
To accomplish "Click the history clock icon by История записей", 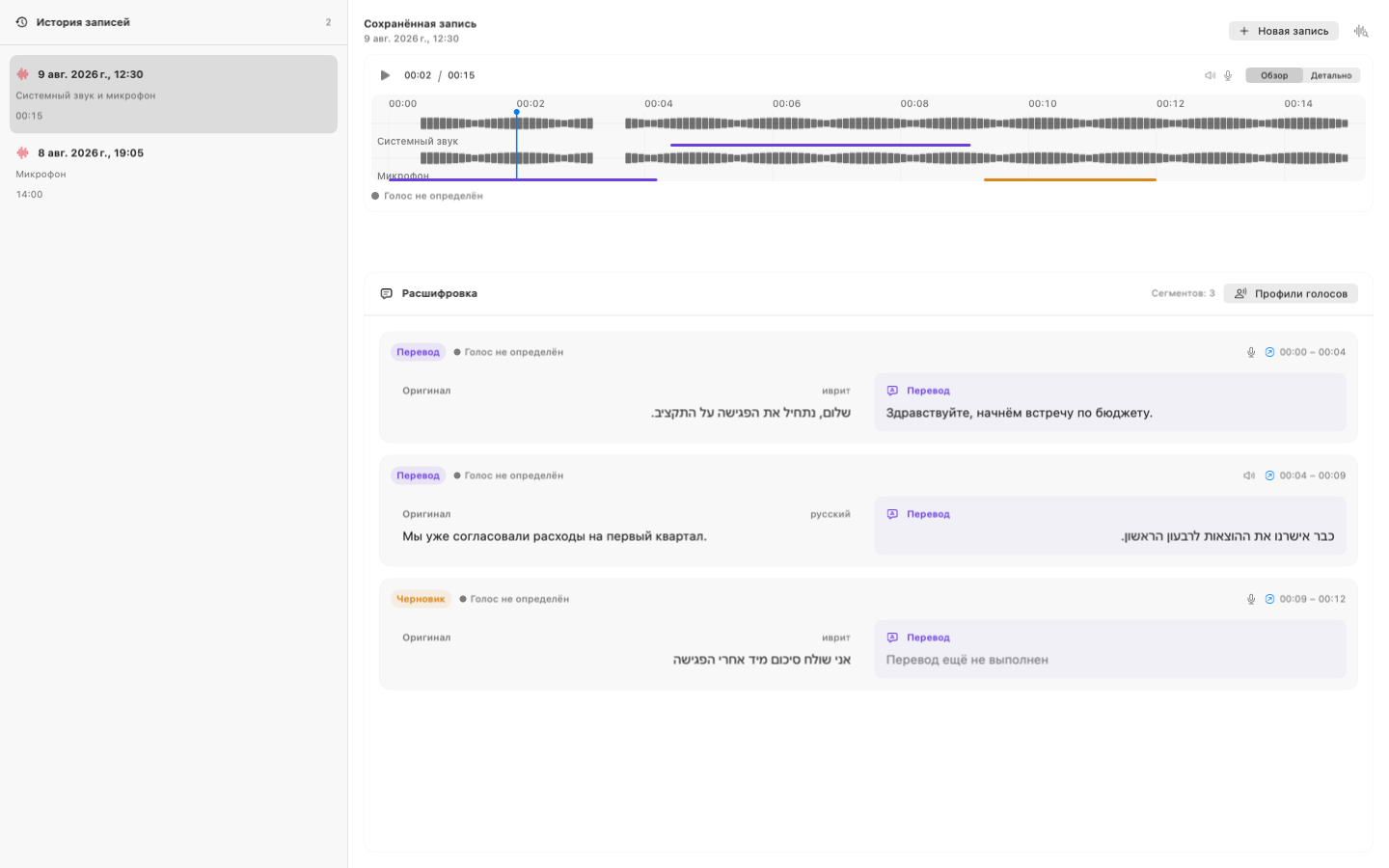I will tap(21, 22).
